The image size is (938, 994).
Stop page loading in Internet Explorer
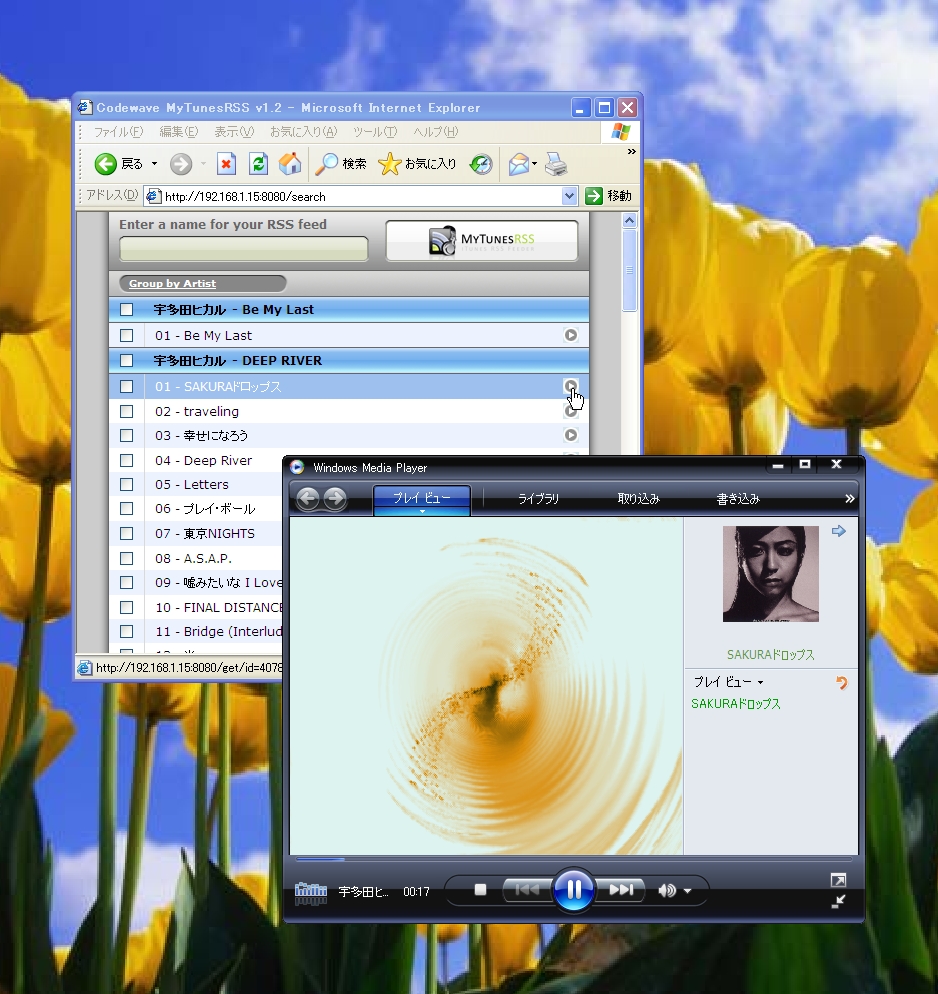coord(226,164)
